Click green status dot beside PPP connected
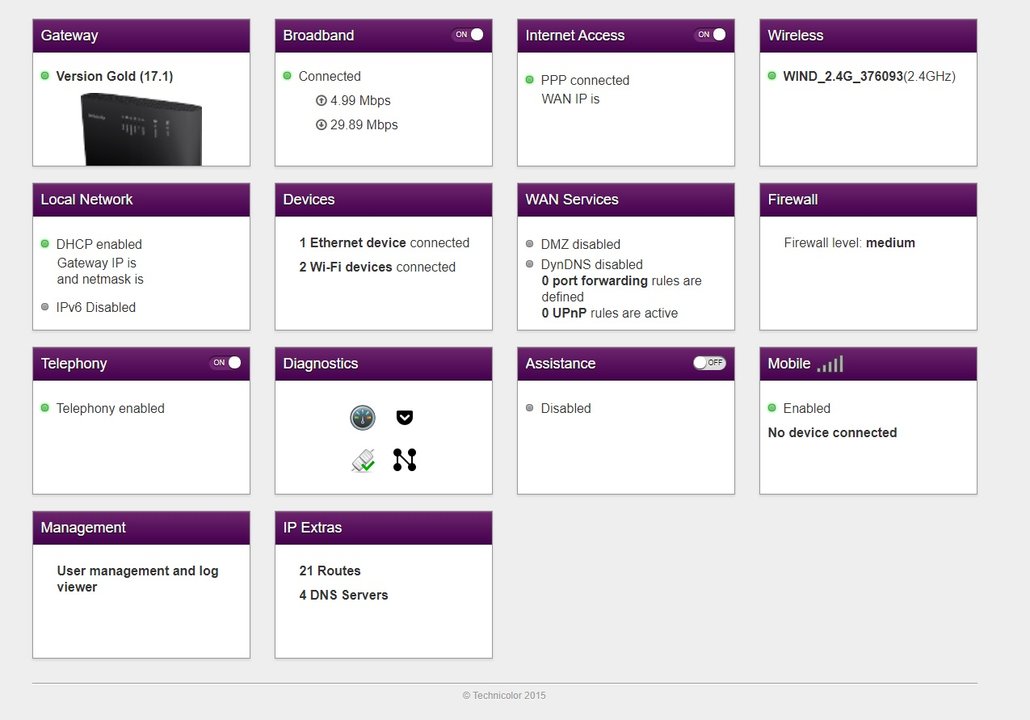Screen dimensions: 1030x720 point(529,79)
